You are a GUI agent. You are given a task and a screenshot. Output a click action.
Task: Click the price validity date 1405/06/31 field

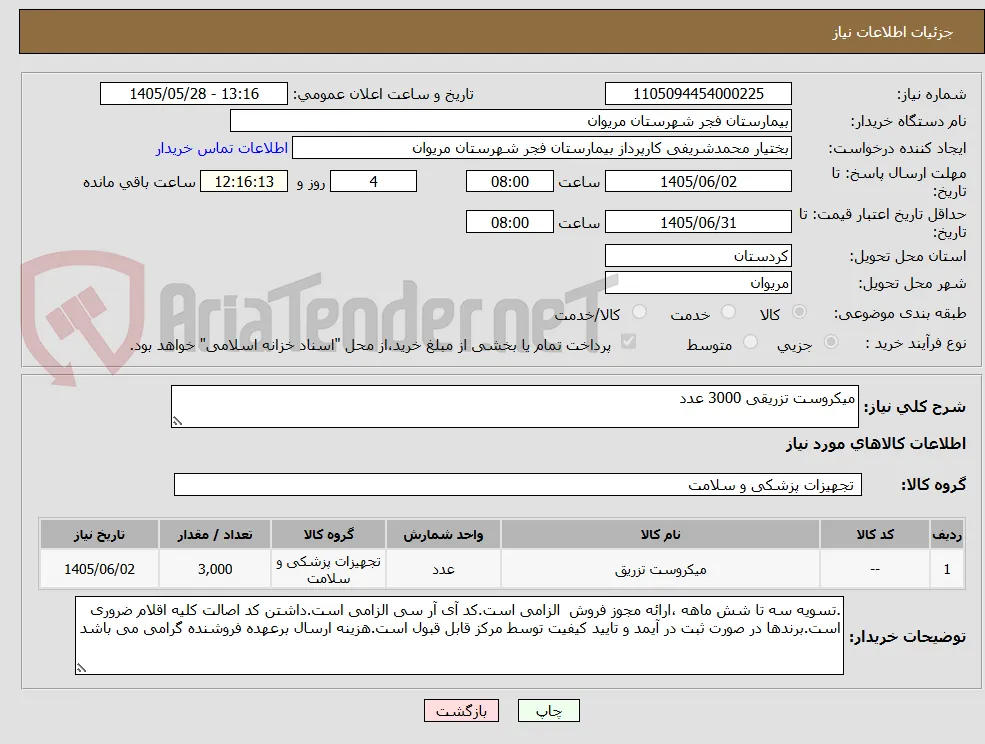[x=698, y=222]
